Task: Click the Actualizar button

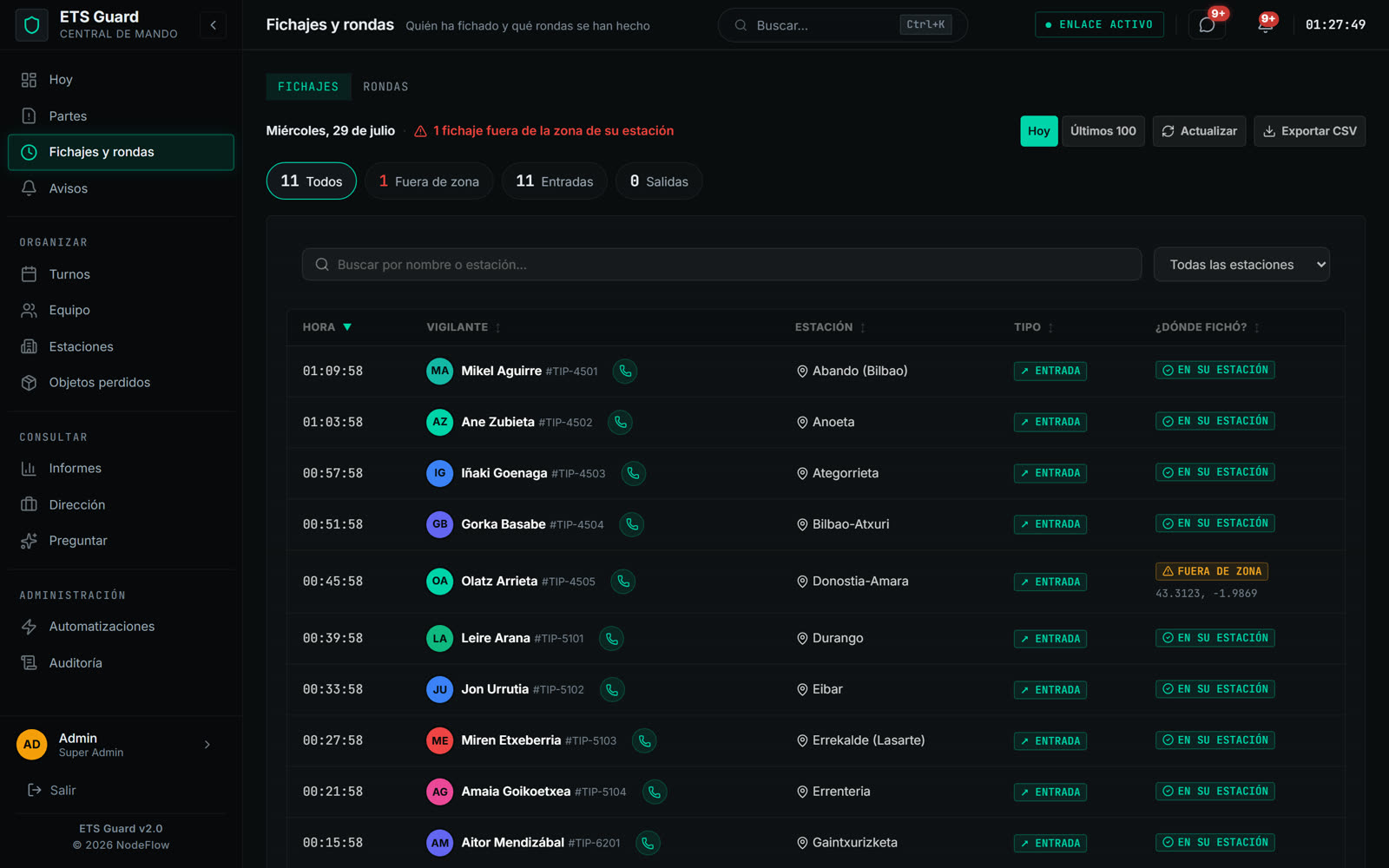Action: point(1200,131)
